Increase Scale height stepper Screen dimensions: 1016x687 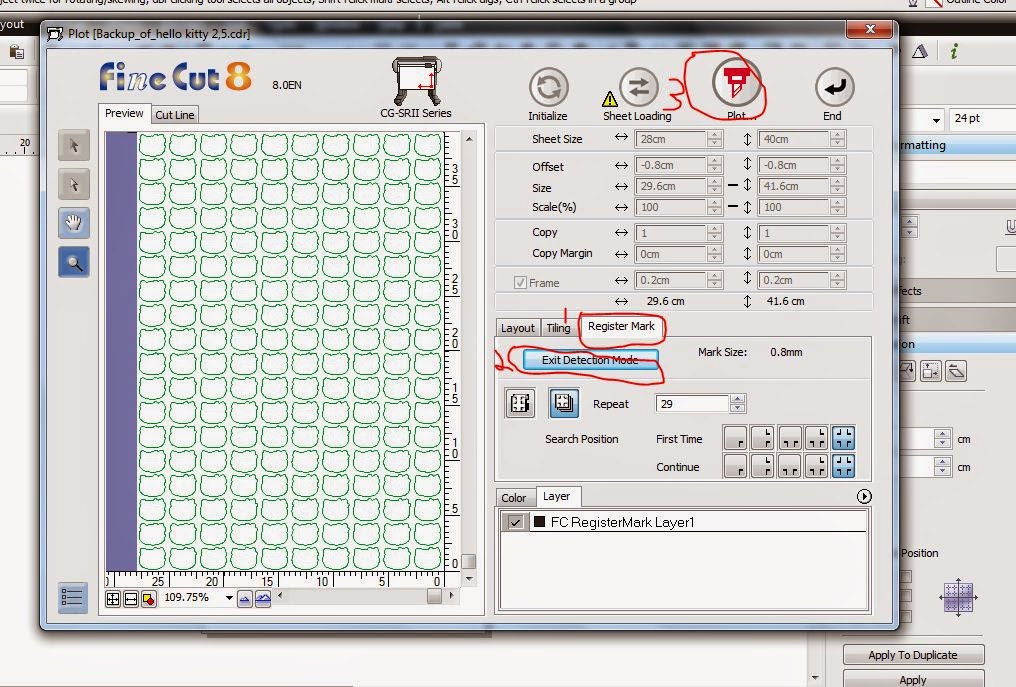(x=837, y=203)
